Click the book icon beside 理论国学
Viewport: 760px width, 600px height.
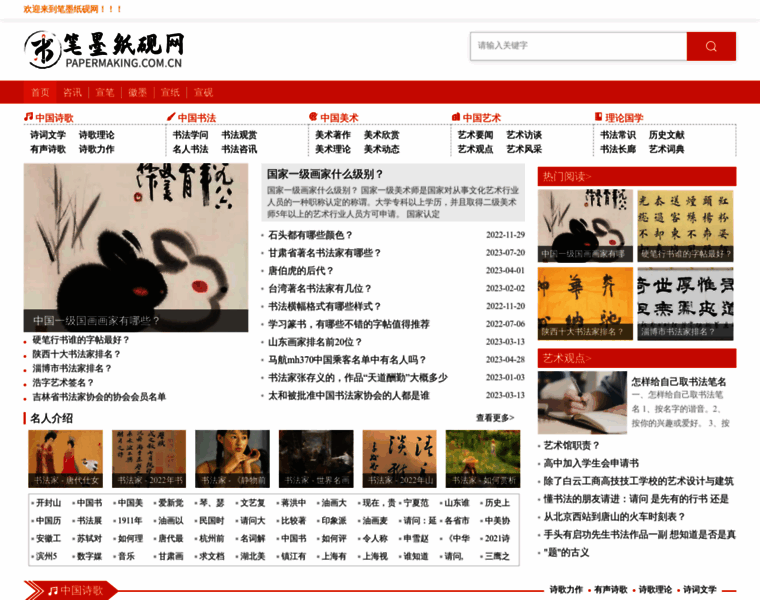pyautogui.click(x=598, y=117)
